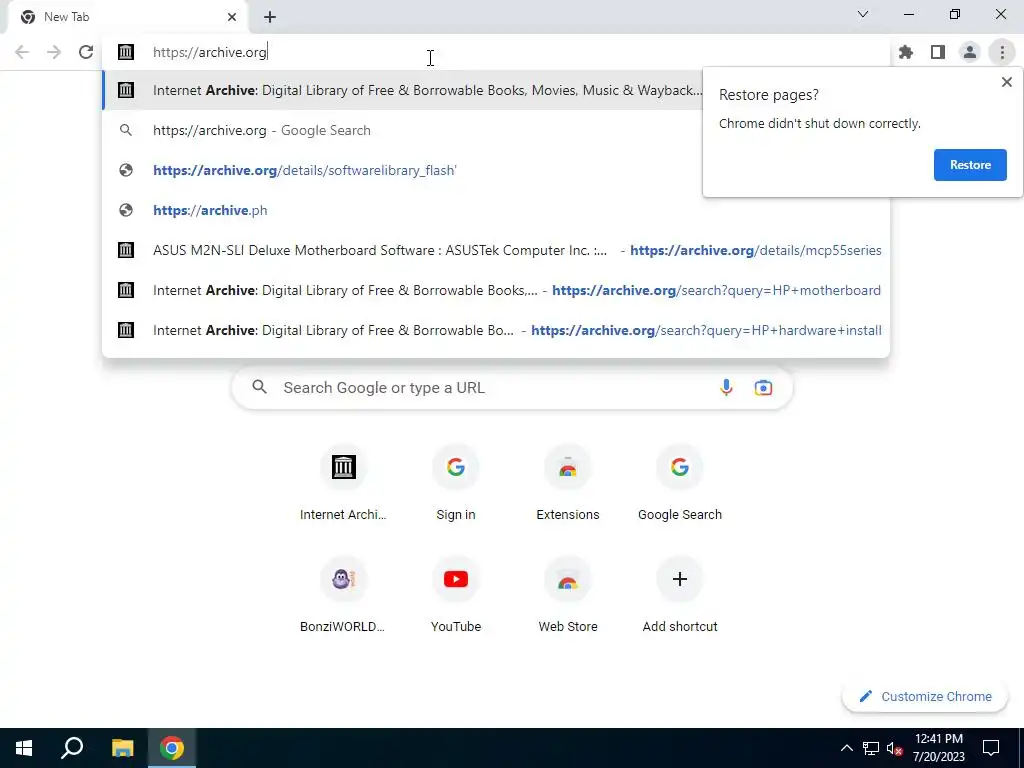
Task: Open the Extensions puzzle icon
Action: [x=906, y=52]
